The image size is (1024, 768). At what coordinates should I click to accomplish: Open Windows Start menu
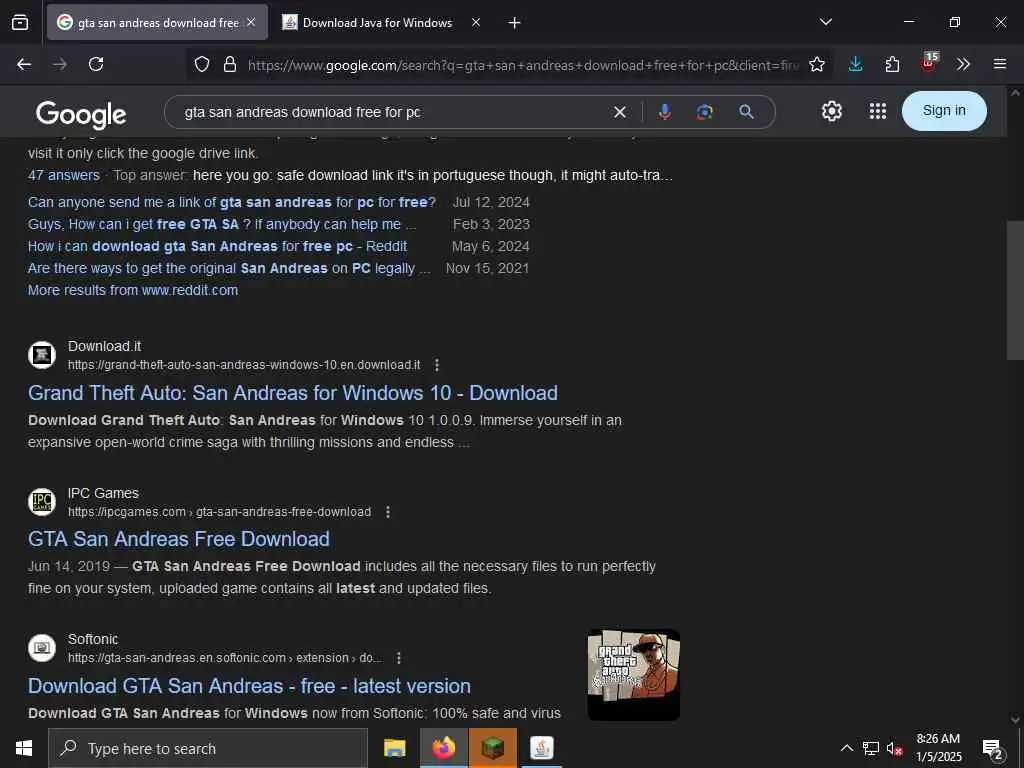(24, 748)
